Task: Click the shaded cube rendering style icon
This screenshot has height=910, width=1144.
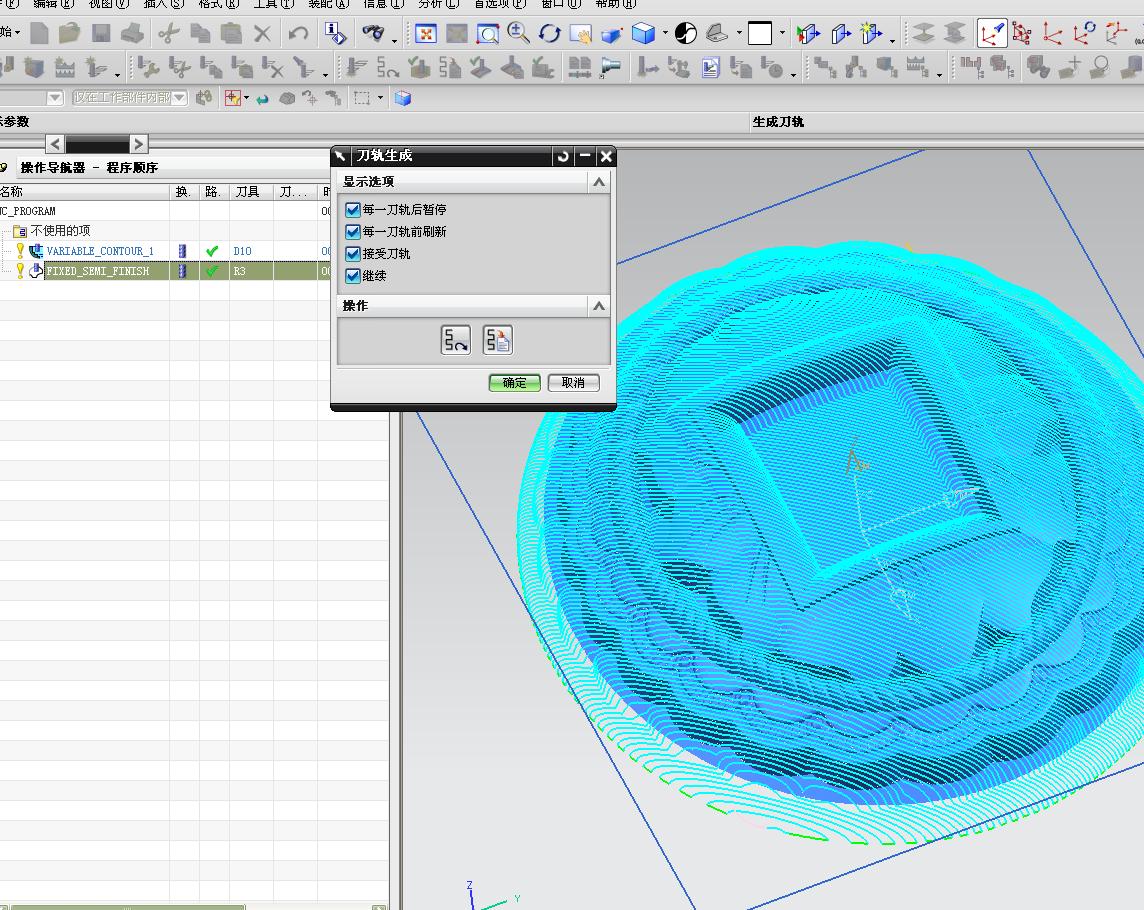Action: [644, 34]
